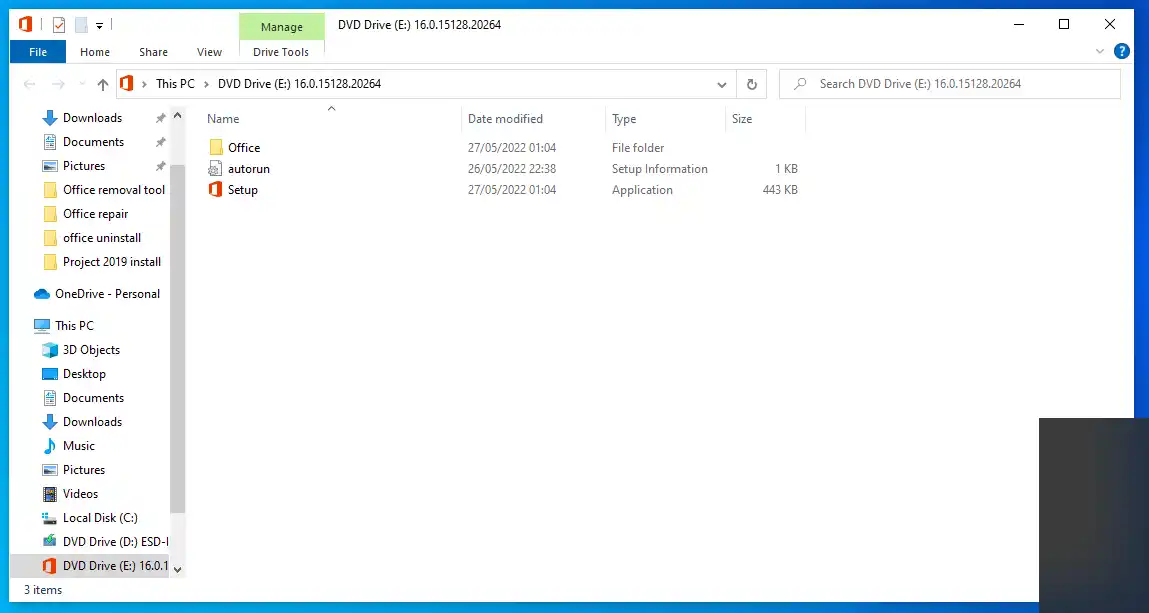
Task: Open the recent locations dropdown arrow
Action: (81, 84)
